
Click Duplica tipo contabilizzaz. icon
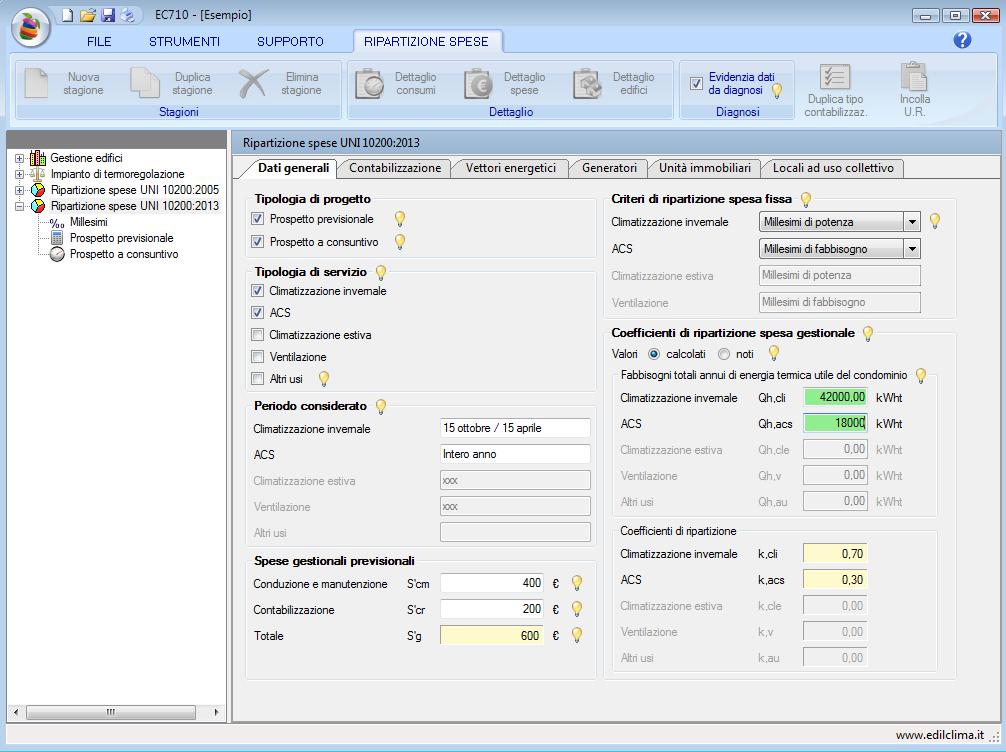click(x=835, y=77)
